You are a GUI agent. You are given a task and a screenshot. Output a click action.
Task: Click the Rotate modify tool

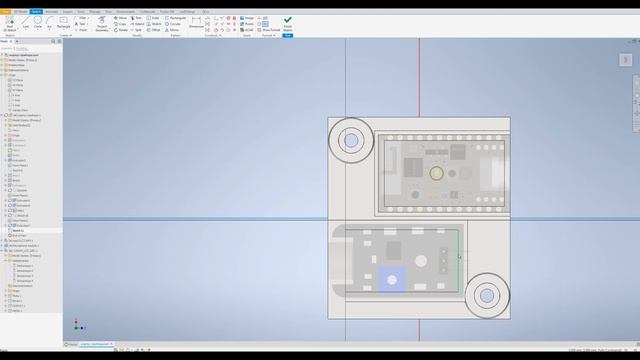click(121, 30)
